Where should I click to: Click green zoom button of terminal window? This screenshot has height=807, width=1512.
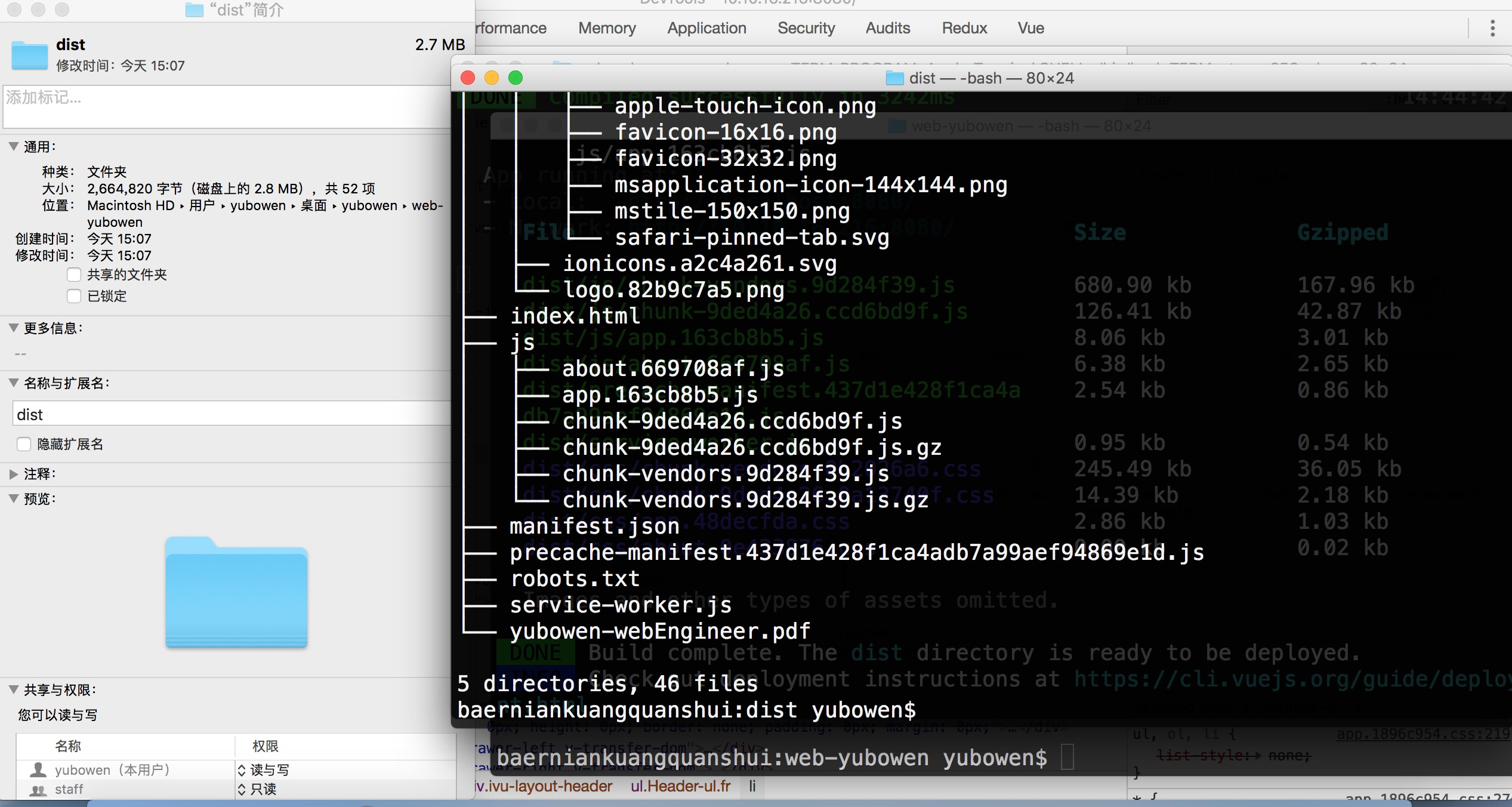click(516, 78)
